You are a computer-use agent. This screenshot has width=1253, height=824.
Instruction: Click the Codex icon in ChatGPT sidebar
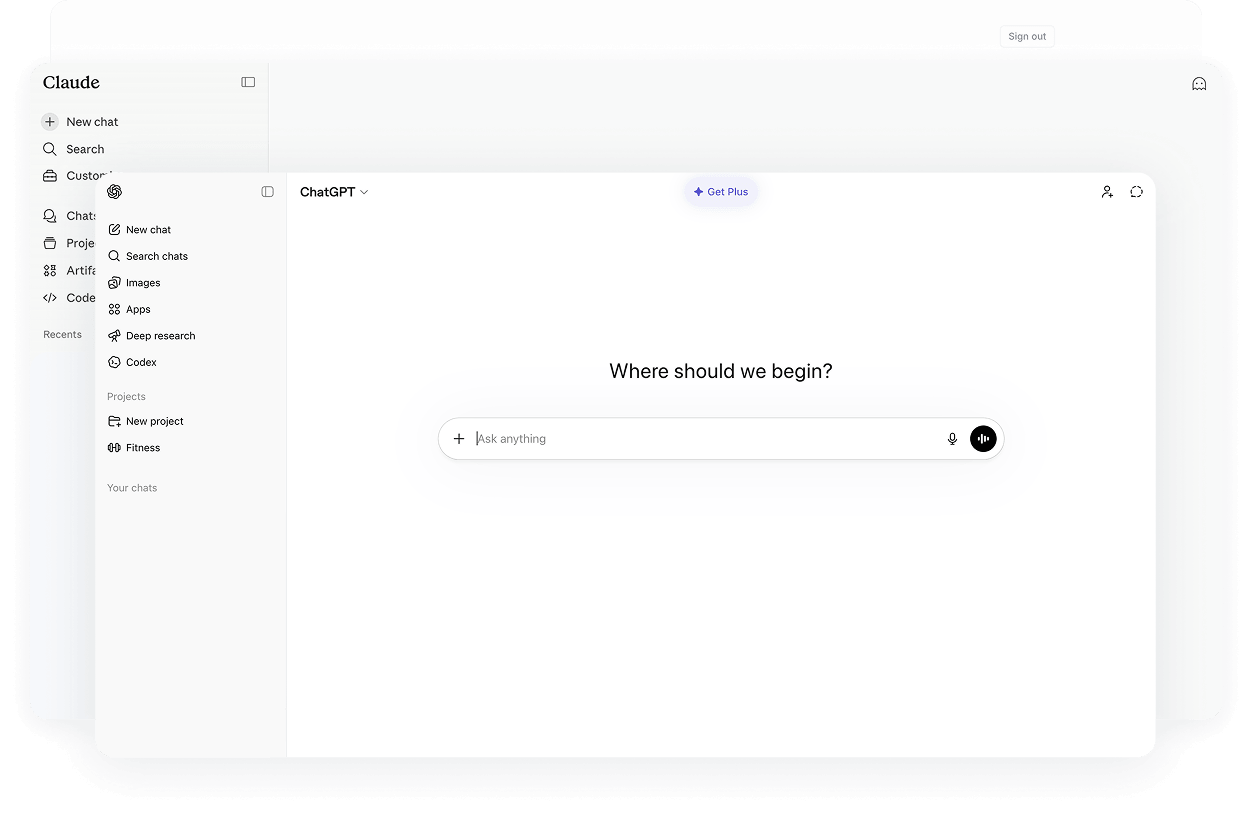[114, 362]
